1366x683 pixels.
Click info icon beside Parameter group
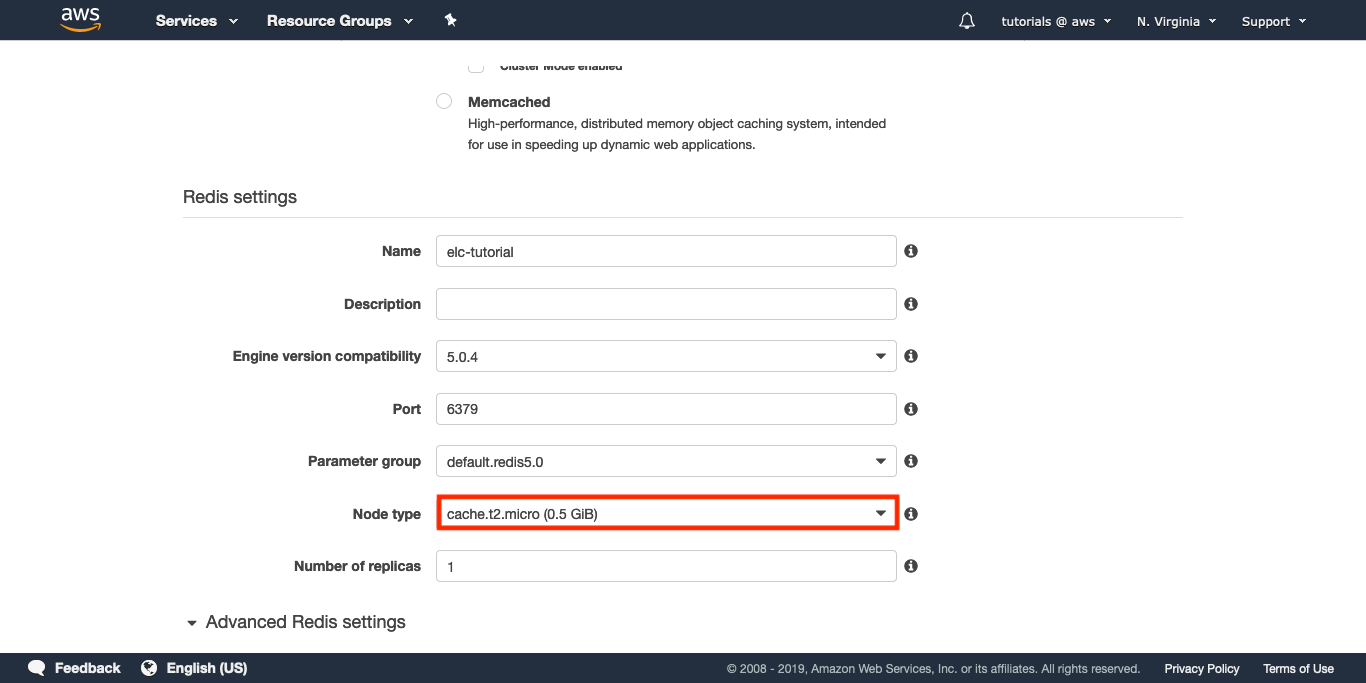pos(911,461)
